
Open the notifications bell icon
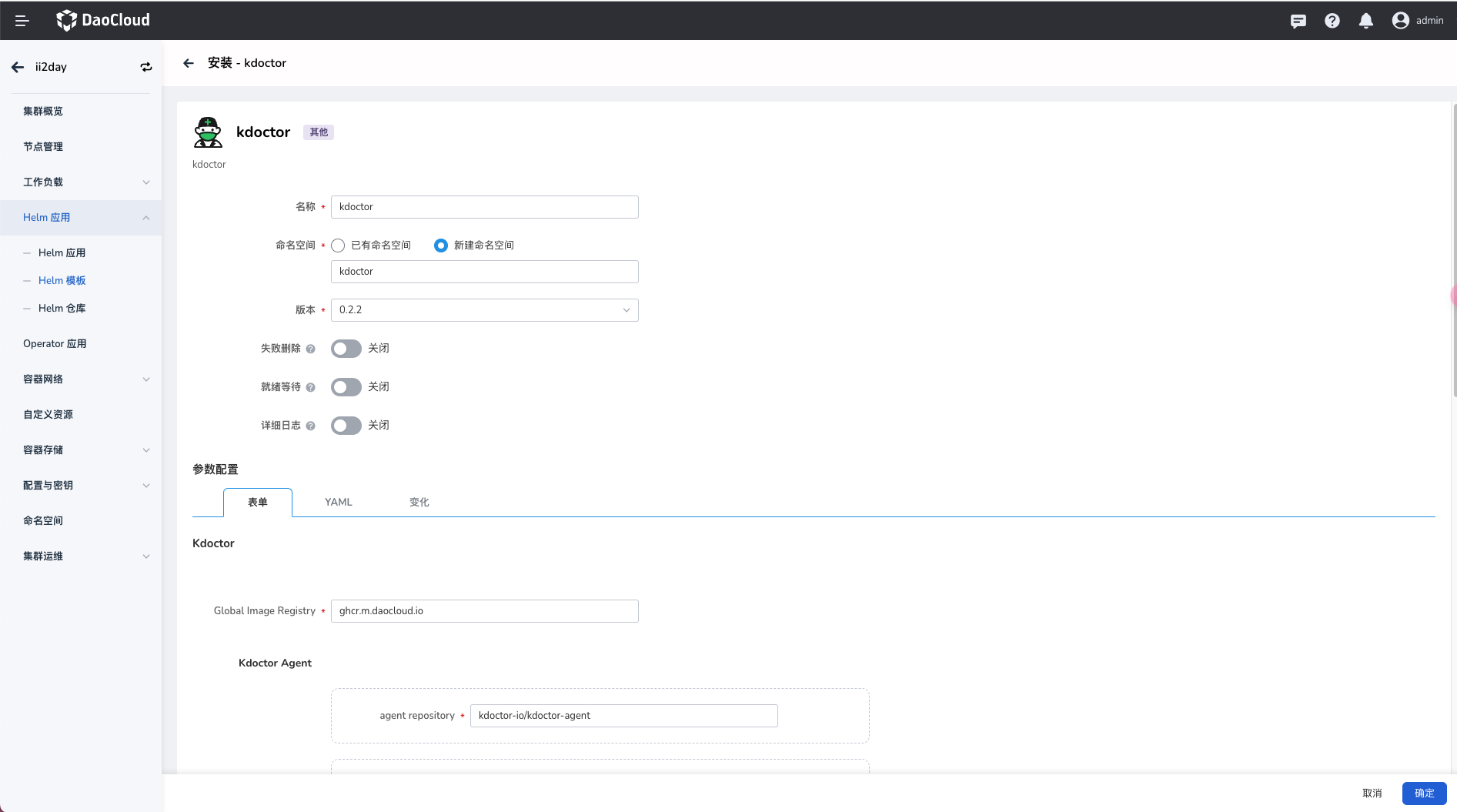point(1365,21)
